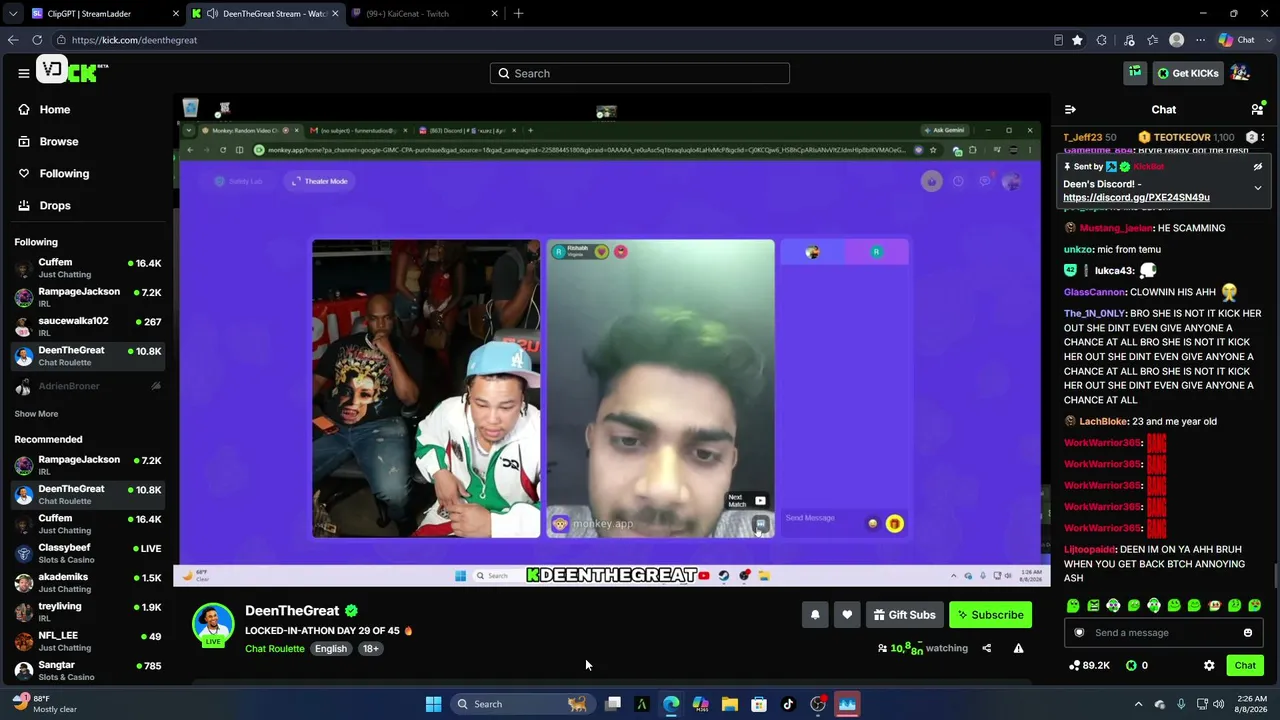This screenshot has height=720, width=1280.
Task: Open Cuffem channel in Following list
Action: coord(87,268)
